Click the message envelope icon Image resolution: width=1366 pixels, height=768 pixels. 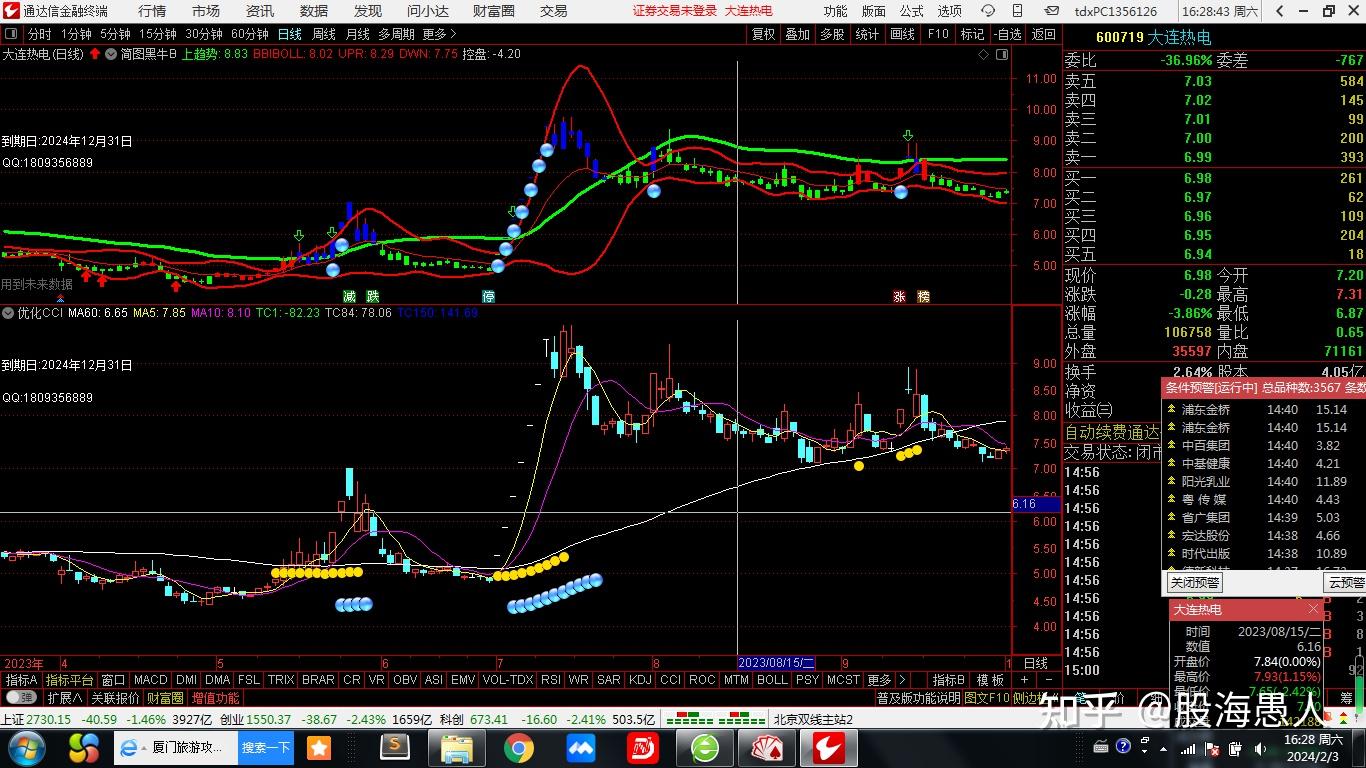coord(1051,11)
